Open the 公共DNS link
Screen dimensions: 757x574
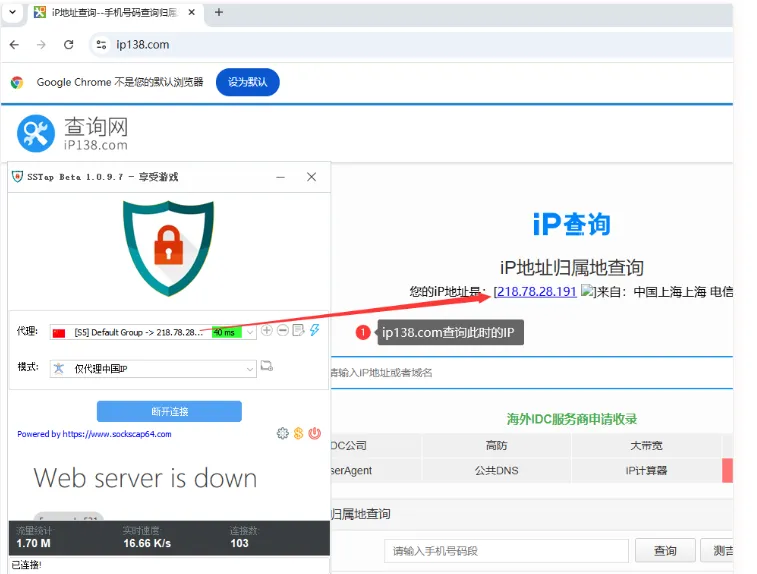(x=496, y=471)
